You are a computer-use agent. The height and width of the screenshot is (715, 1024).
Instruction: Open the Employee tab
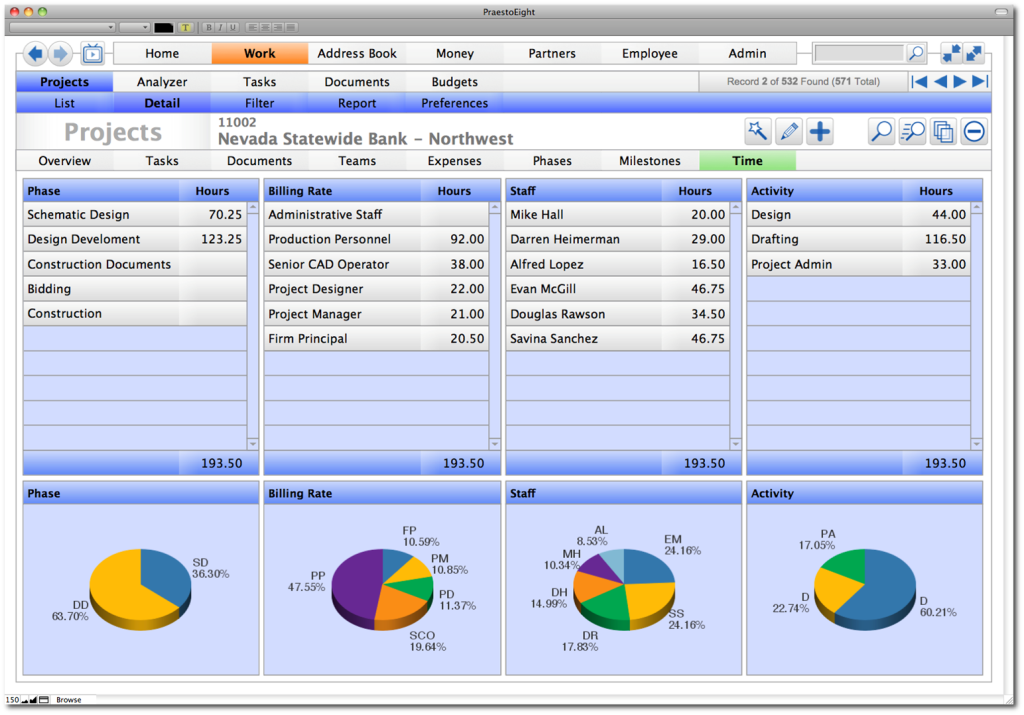(x=649, y=54)
